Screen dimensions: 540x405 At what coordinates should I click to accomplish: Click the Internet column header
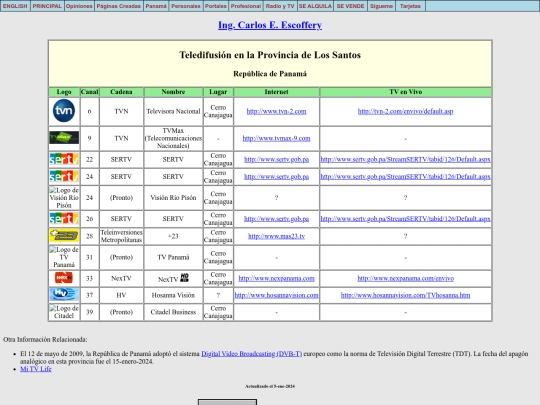point(276,92)
